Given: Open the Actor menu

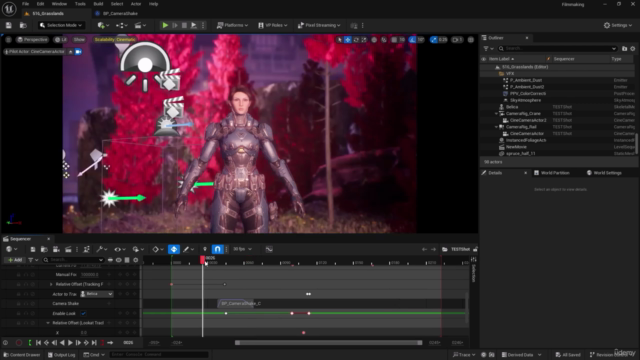Looking at the screenshot, I should pos(136,4).
